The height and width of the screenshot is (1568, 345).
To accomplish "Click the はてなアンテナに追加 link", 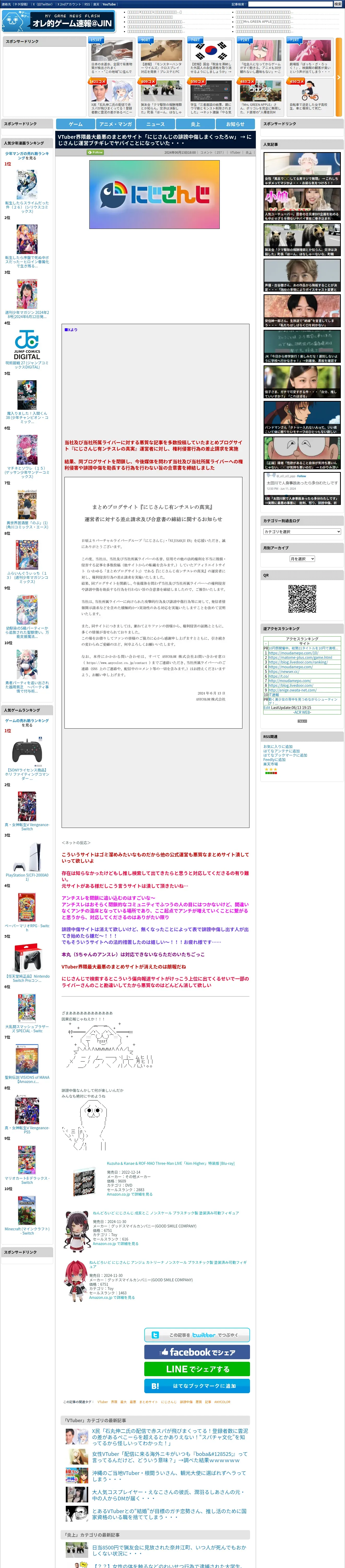I will coord(281,751).
